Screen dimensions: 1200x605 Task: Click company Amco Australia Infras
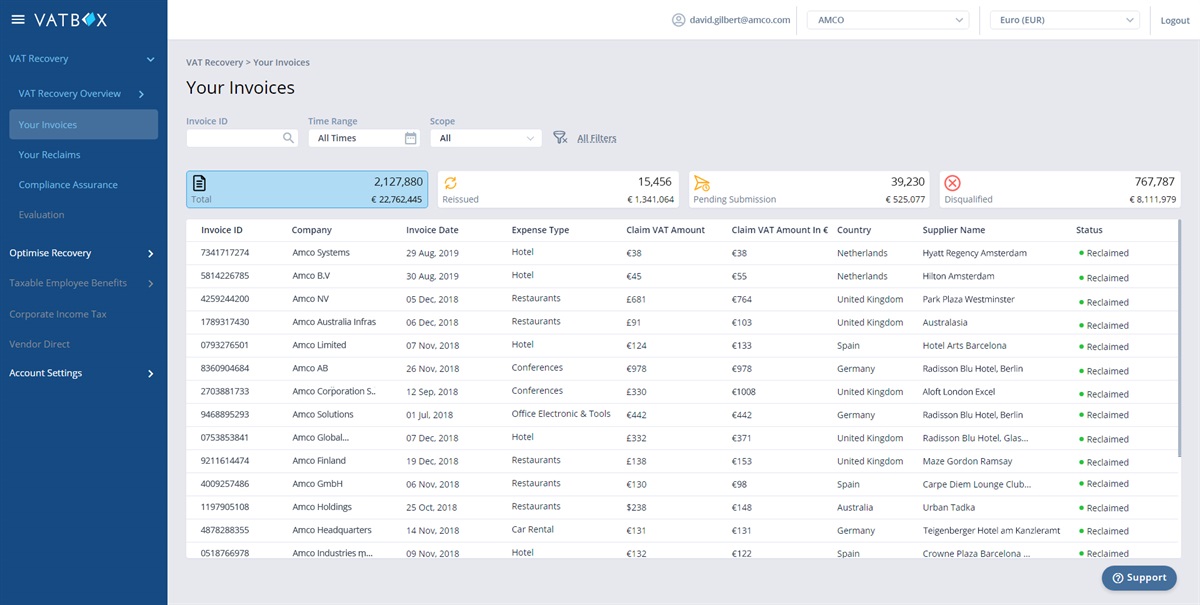tap(334, 322)
